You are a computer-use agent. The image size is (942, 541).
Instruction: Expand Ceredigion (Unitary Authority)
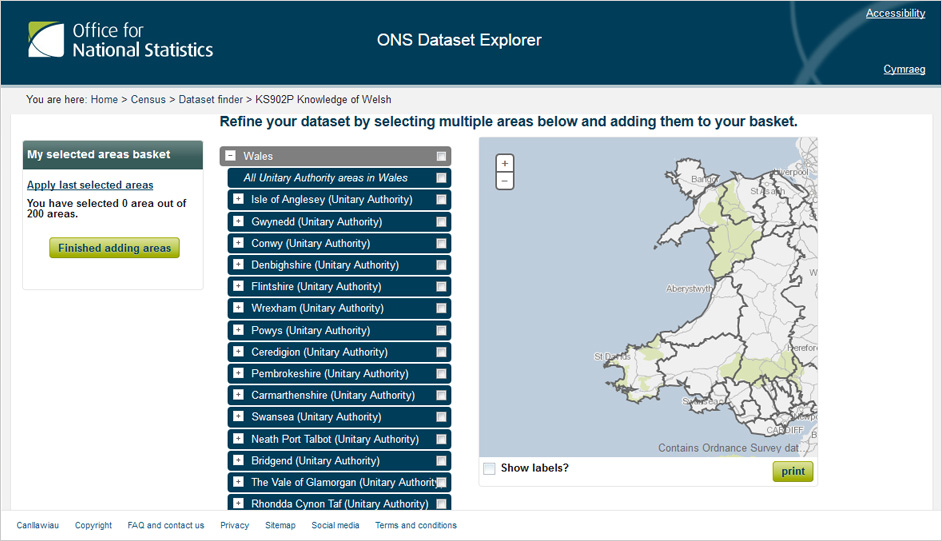(x=239, y=351)
